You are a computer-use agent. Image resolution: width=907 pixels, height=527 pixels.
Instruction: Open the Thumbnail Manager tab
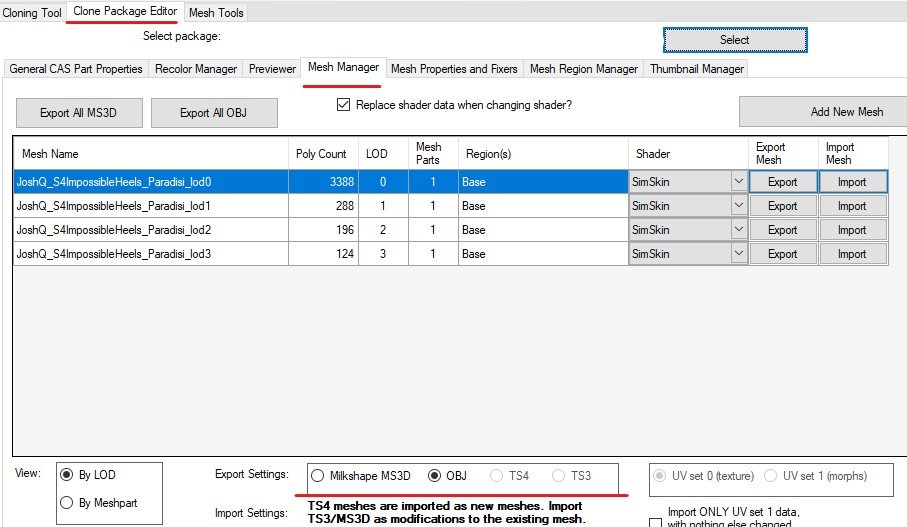coord(696,69)
